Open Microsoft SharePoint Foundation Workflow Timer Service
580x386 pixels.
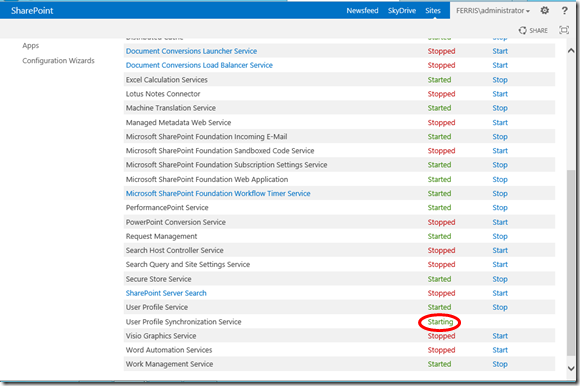pos(218,193)
